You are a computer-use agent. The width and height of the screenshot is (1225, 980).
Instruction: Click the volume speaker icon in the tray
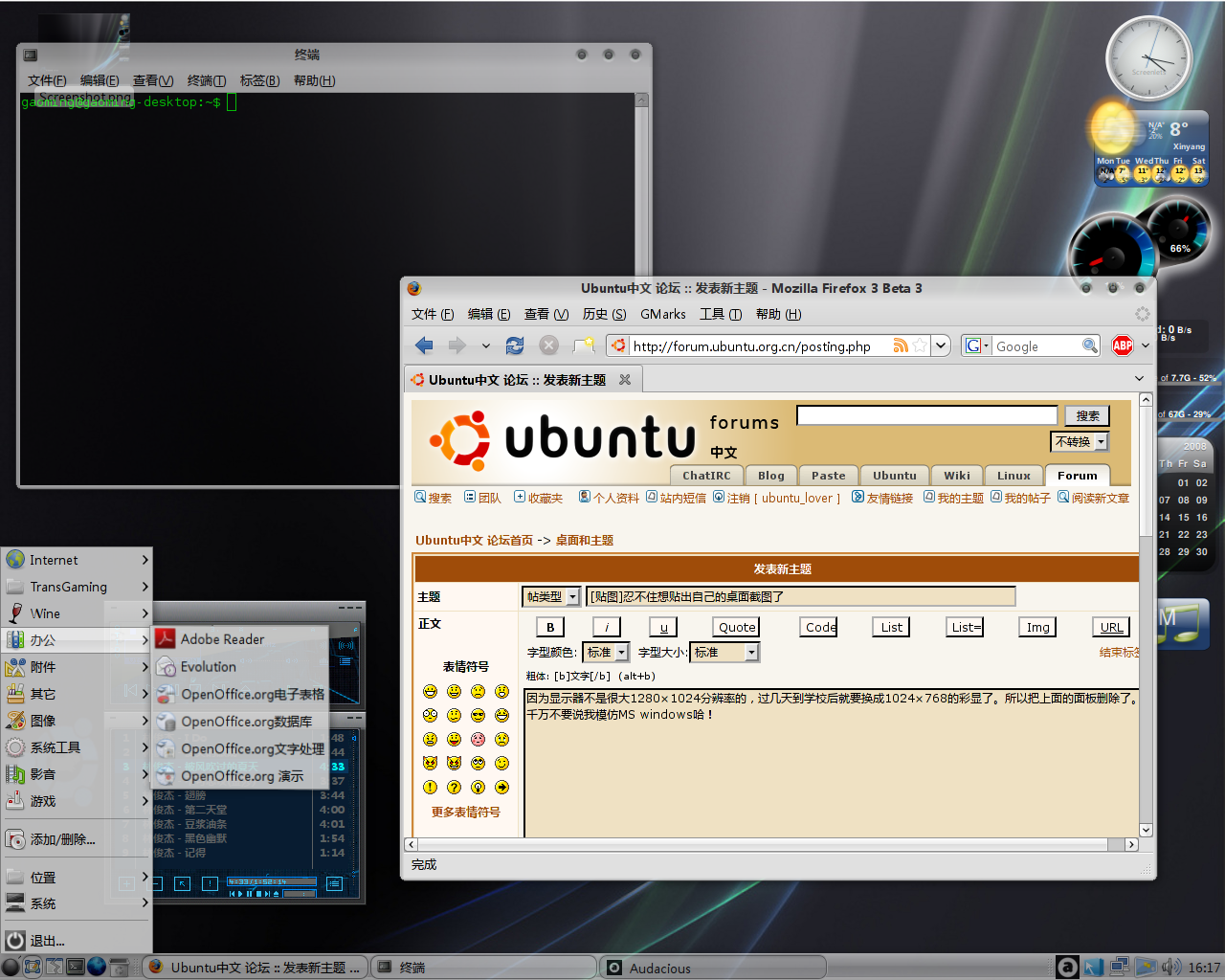[1171, 967]
